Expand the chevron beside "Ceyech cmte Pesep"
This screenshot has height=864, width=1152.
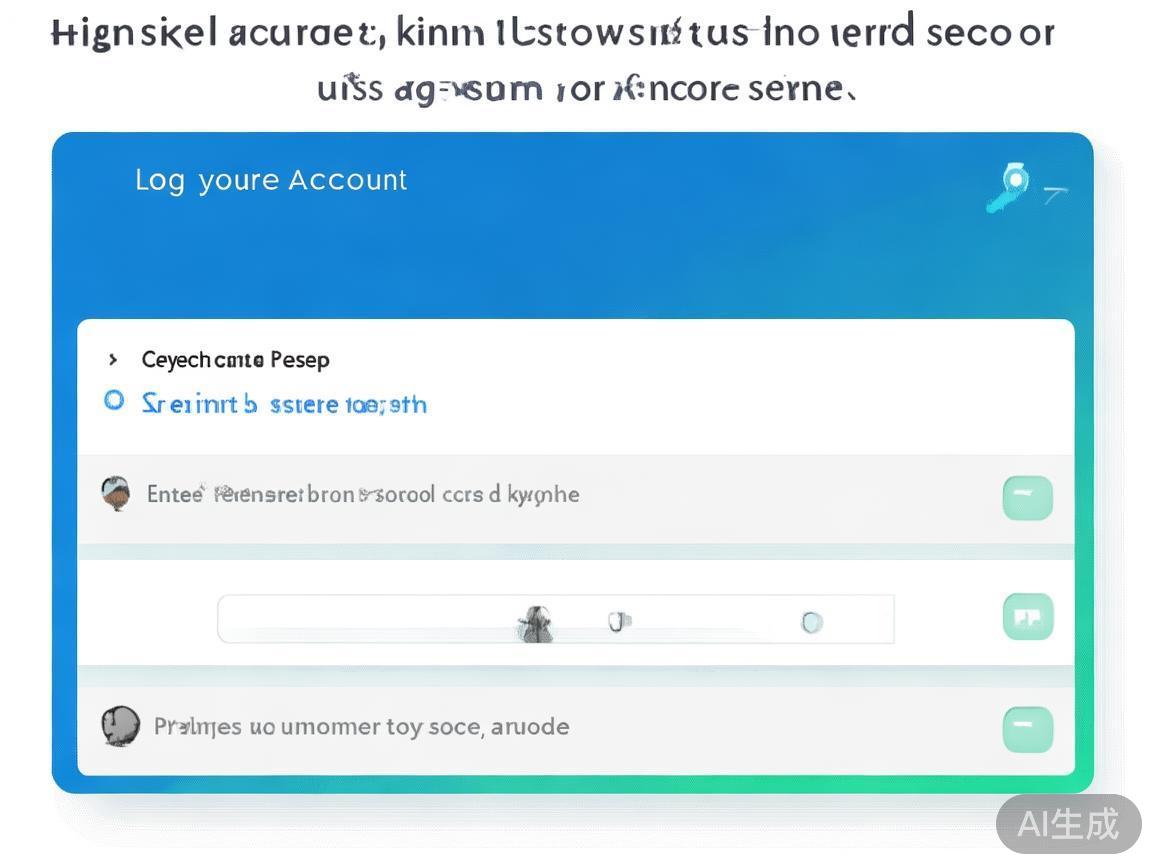[x=113, y=359]
